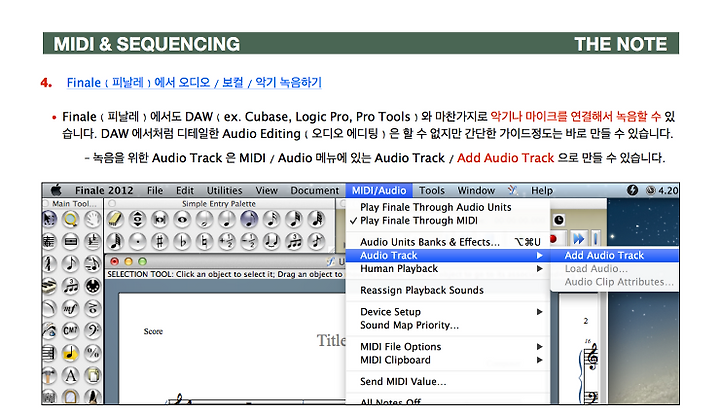Expand the Device Setup submenu
This screenshot has height=415, width=720.
[448, 312]
